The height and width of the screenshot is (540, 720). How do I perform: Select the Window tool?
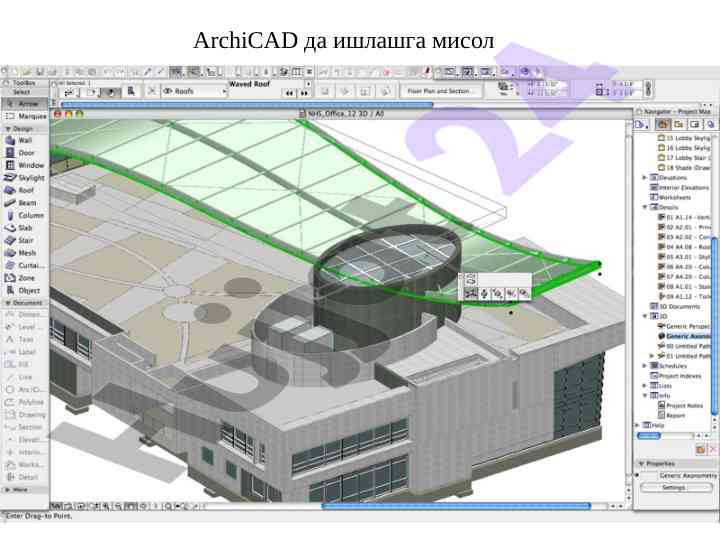click(x=24, y=165)
